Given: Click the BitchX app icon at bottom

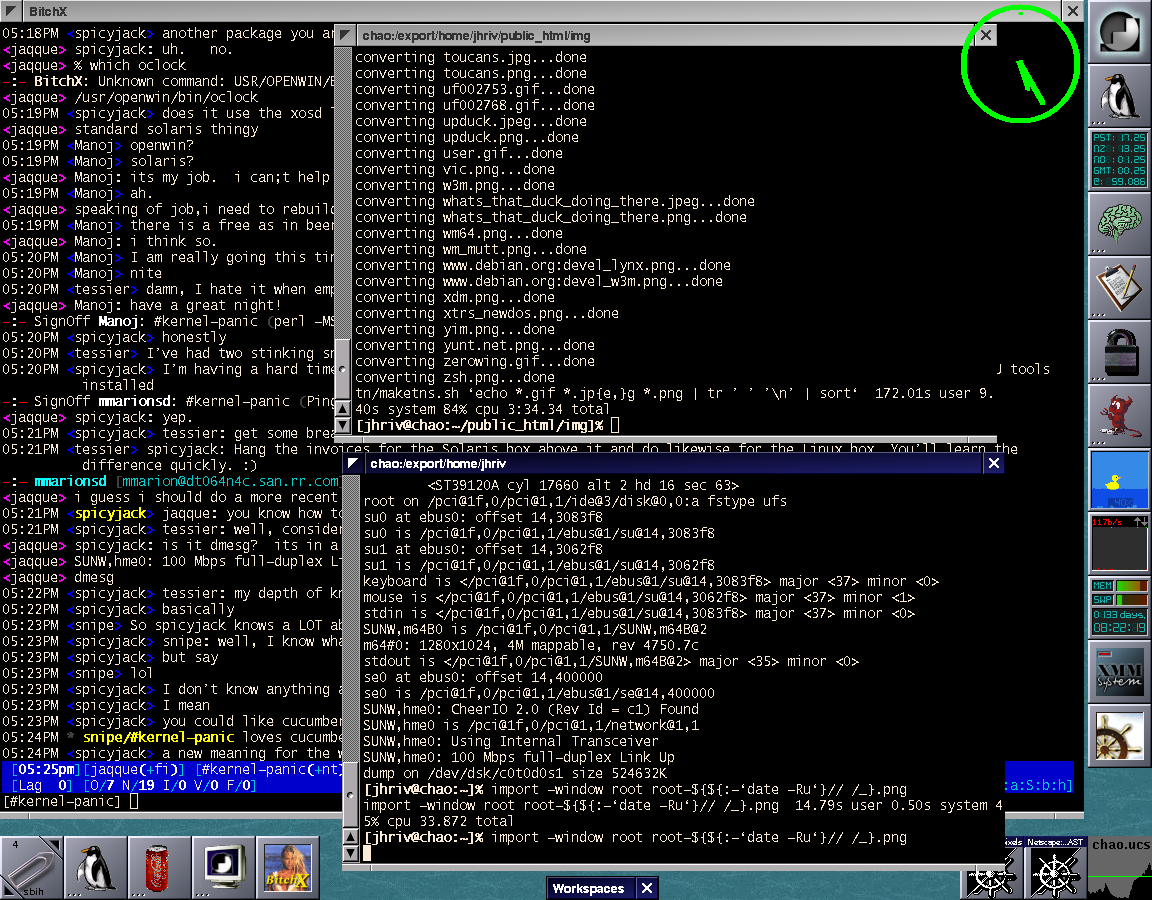Looking at the screenshot, I should (287, 867).
